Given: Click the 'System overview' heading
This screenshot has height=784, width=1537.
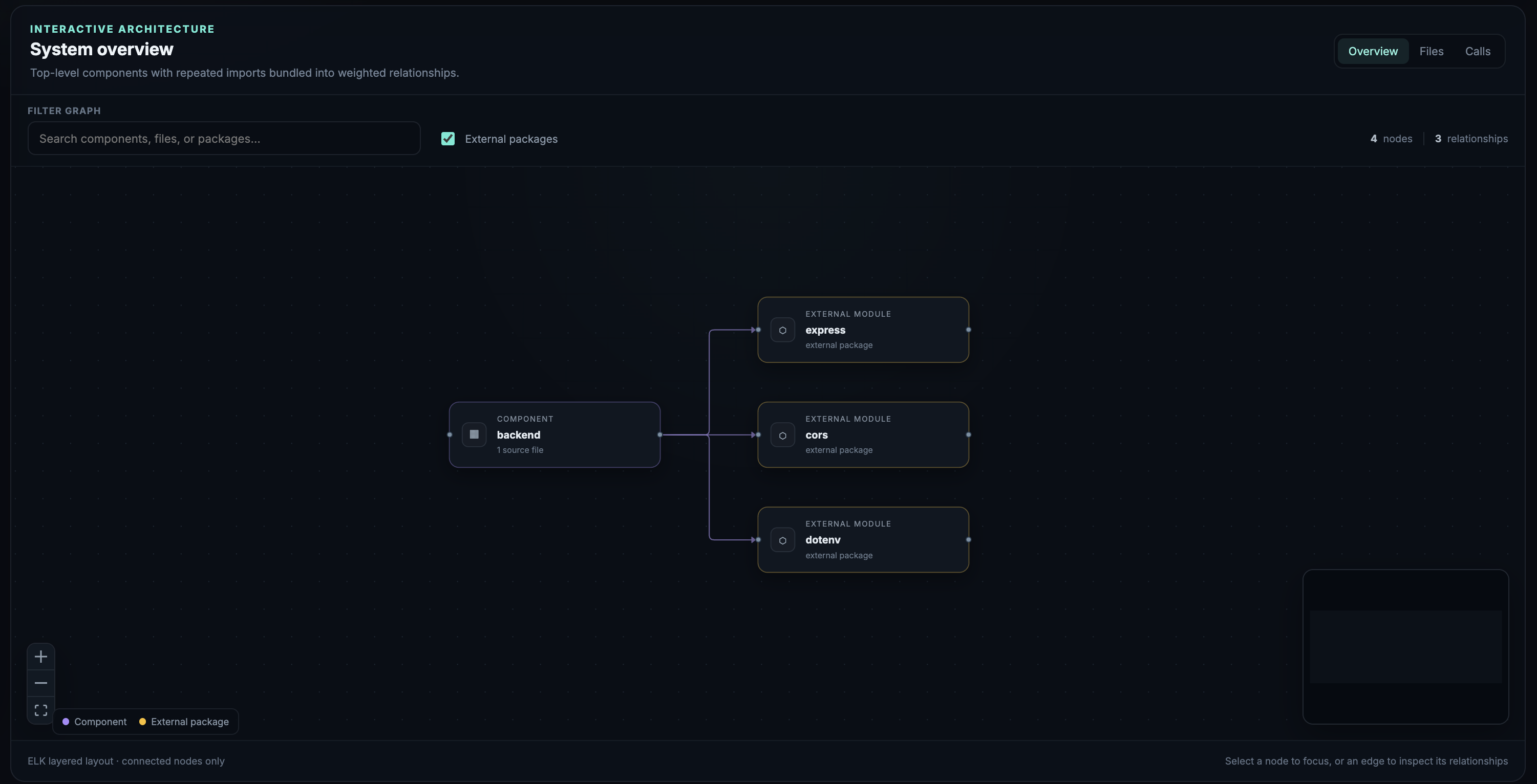Looking at the screenshot, I should 101,49.
